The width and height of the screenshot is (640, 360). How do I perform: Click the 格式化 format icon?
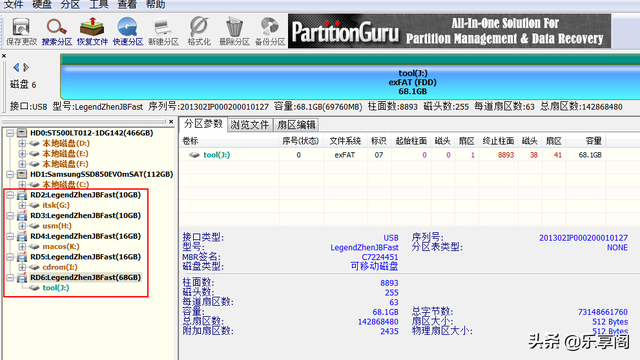199,31
